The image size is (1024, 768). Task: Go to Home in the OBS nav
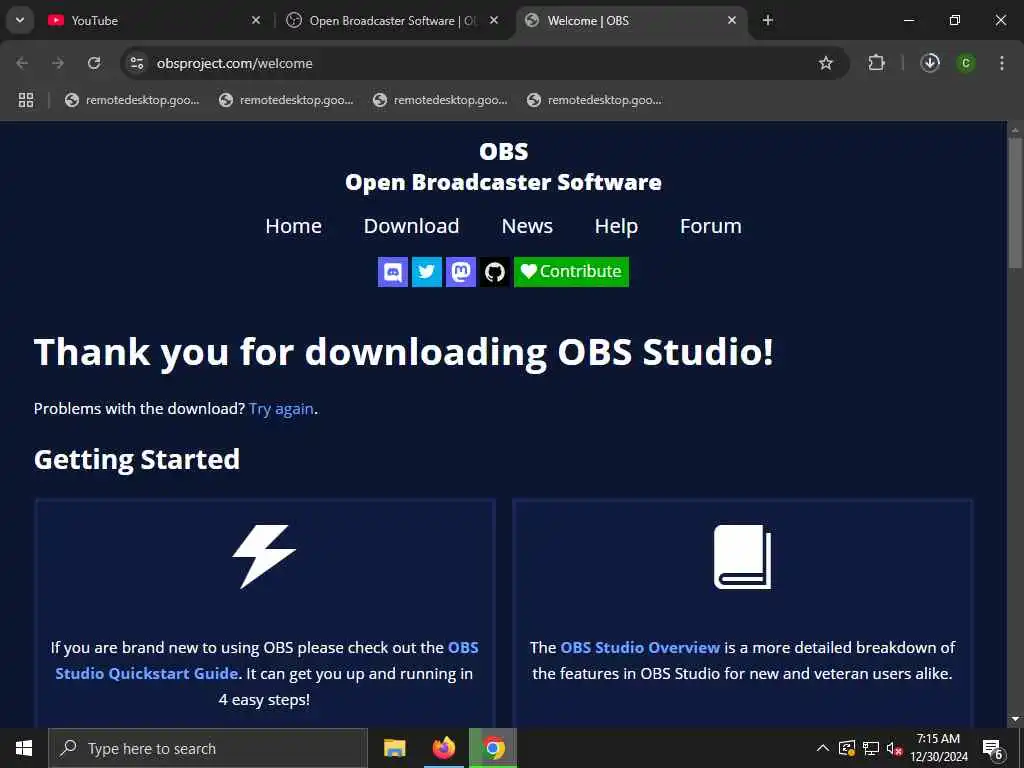coord(293,226)
